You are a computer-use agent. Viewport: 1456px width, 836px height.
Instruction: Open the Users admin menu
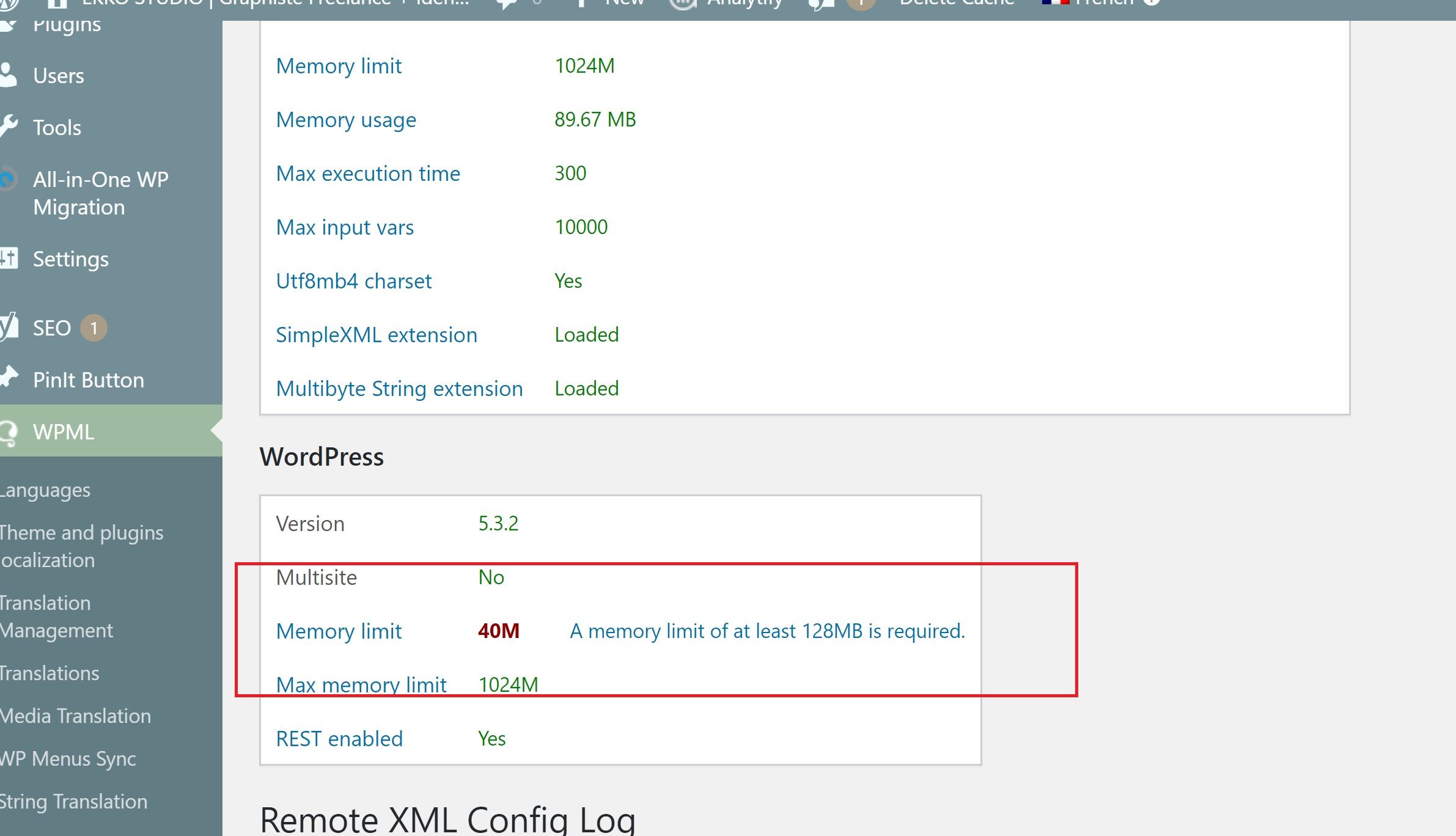click(x=58, y=76)
